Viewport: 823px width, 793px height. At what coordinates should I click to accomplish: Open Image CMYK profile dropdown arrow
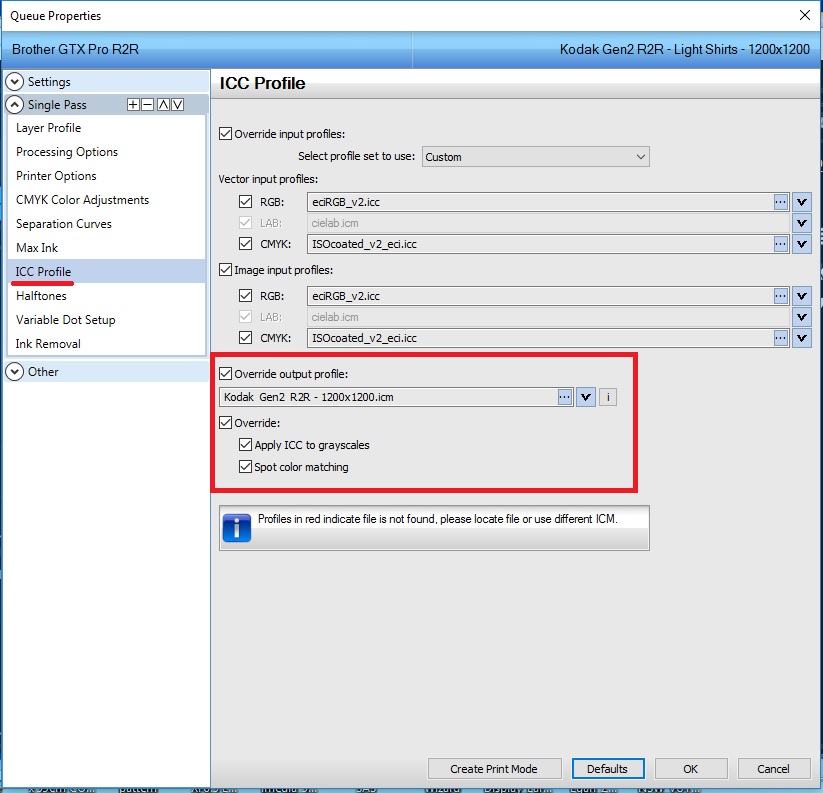point(801,338)
